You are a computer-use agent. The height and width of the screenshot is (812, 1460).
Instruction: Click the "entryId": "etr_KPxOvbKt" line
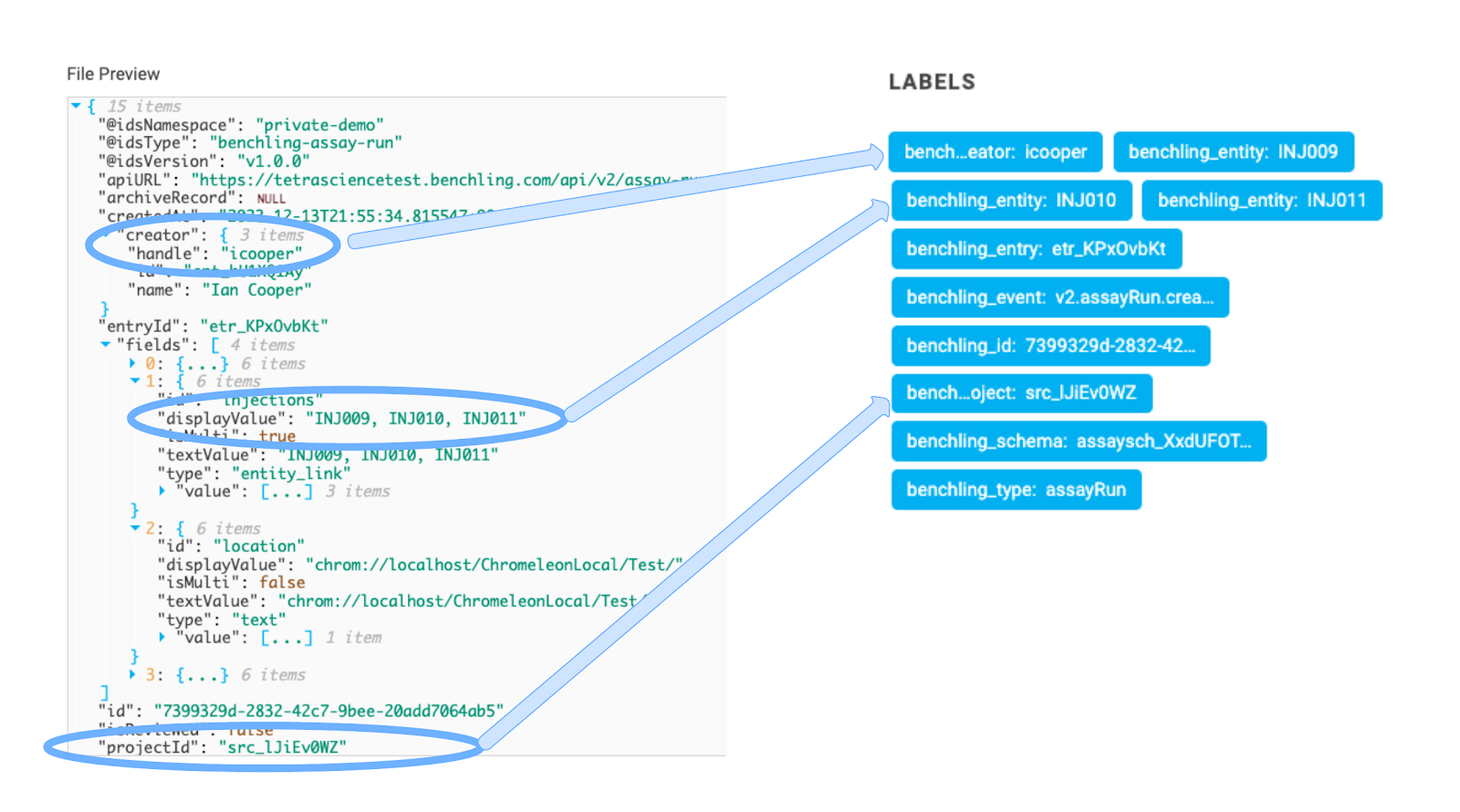tap(214, 327)
